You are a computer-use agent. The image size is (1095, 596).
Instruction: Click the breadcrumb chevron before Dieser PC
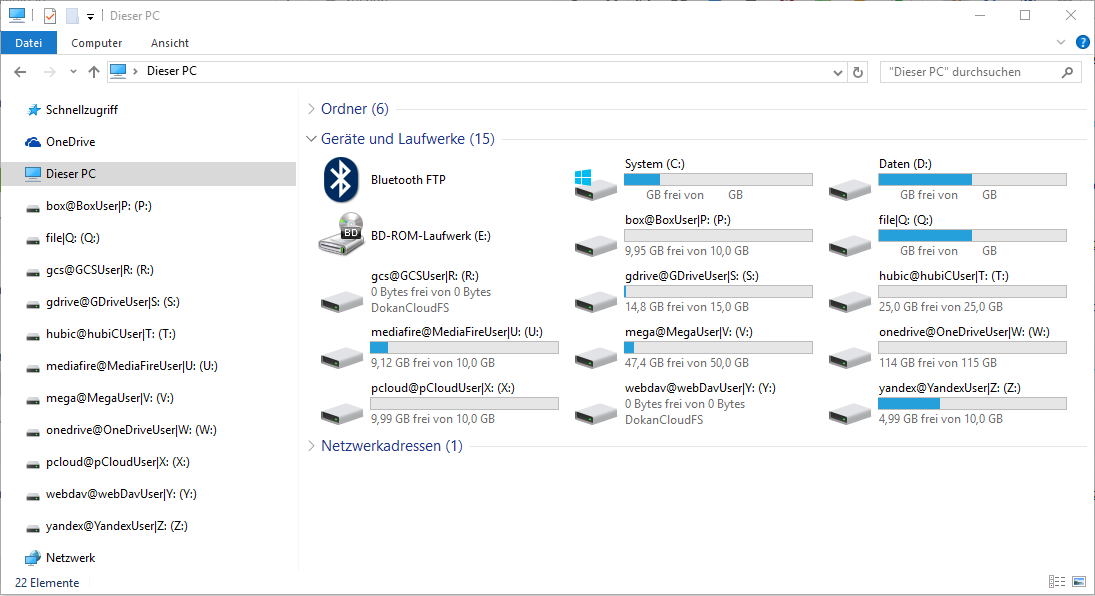[x=135, y=71]
